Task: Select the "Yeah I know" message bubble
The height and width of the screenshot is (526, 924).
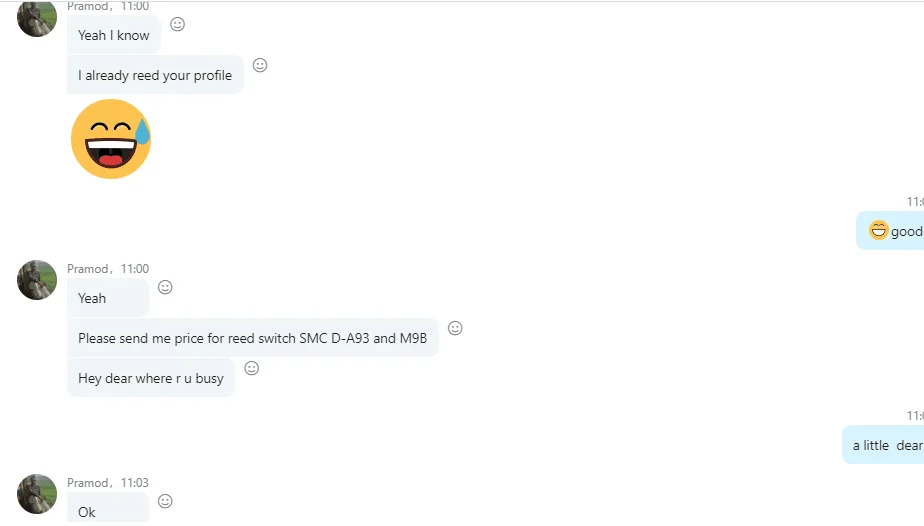Action: (x=113, y=35)
